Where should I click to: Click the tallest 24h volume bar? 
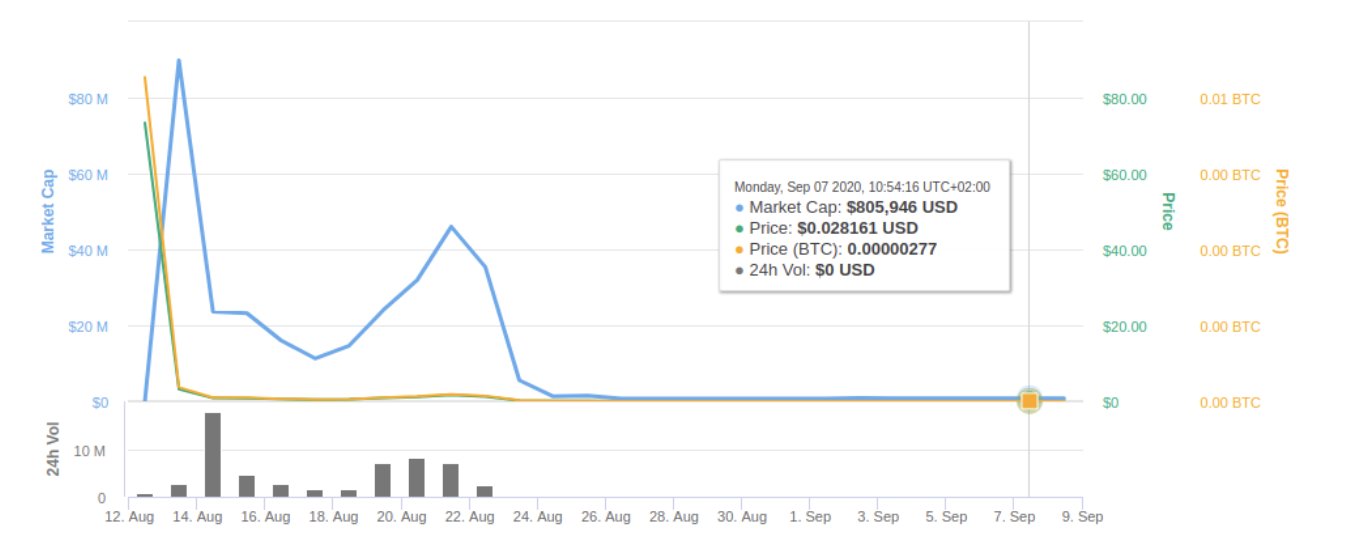pyautogui.click(x=212, y=455)
